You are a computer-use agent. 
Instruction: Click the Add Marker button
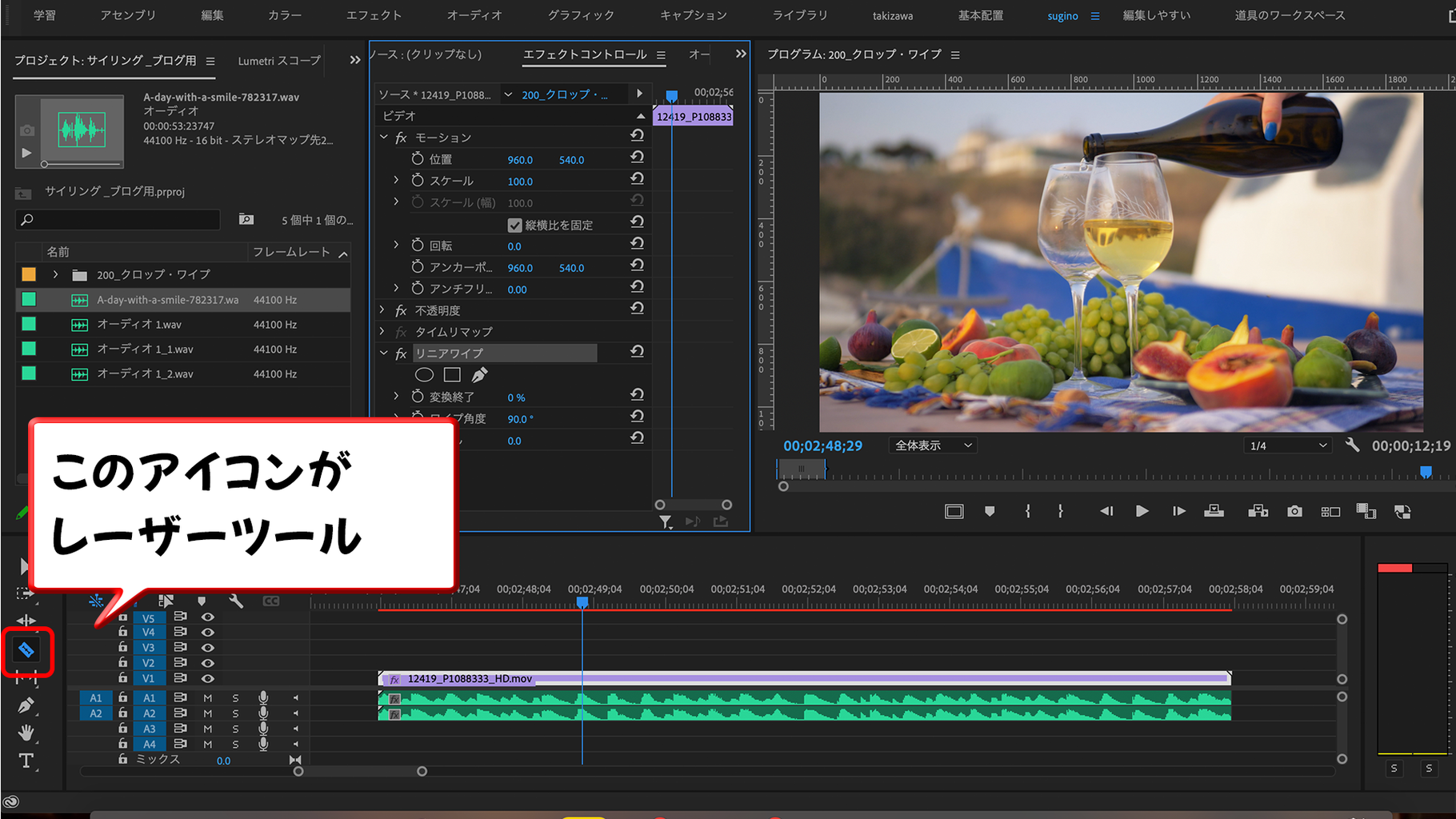[x=990, y=511]
